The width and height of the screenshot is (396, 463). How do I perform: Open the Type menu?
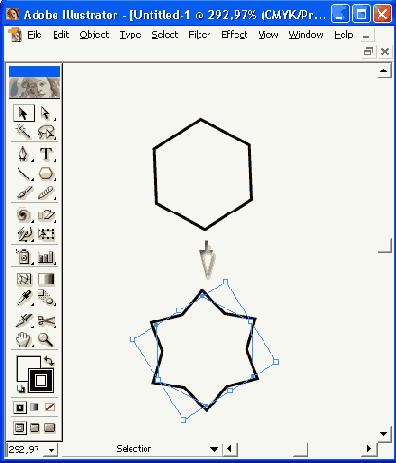click(x=130, y=35)
